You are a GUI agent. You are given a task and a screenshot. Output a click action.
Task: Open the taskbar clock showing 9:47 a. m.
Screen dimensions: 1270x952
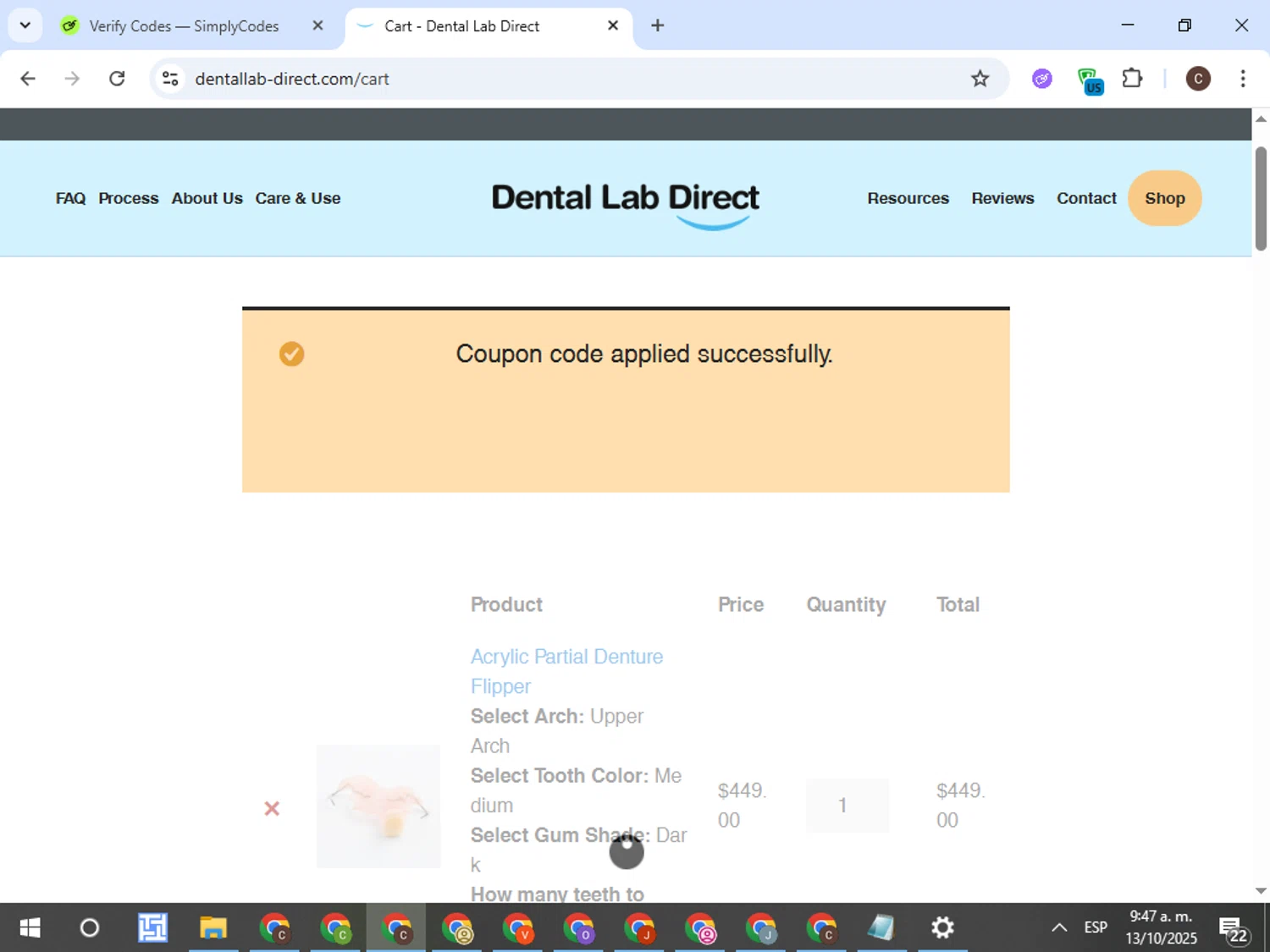click(1161, 927)
